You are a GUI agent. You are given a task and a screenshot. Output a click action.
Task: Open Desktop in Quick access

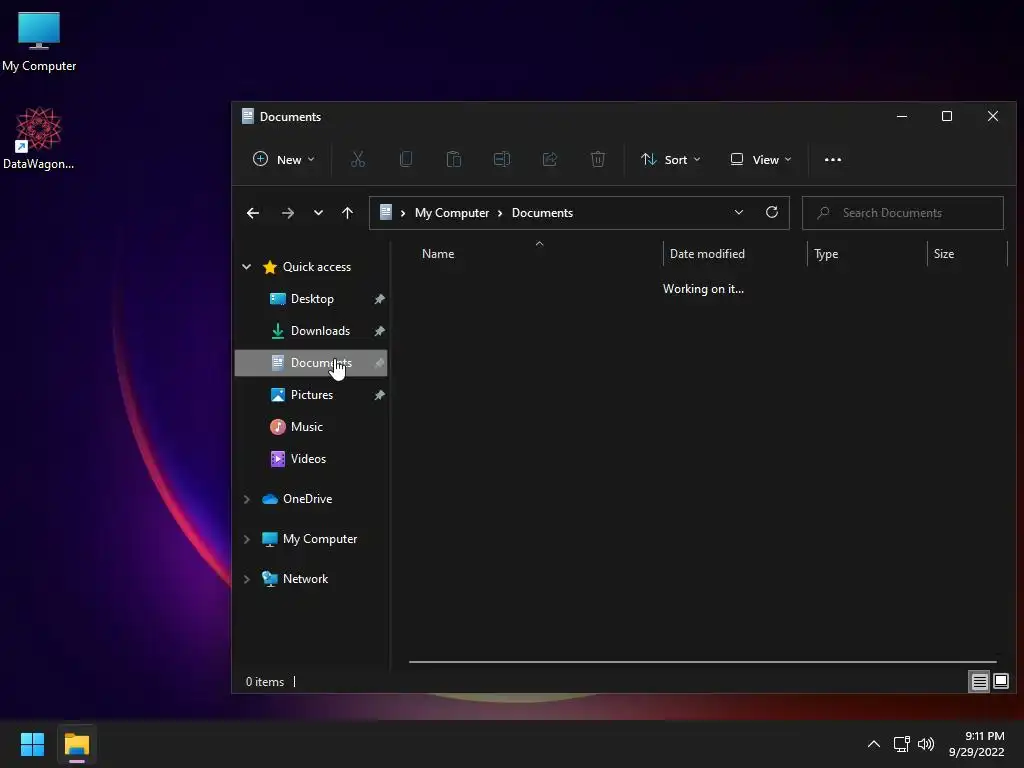[312, 299]
